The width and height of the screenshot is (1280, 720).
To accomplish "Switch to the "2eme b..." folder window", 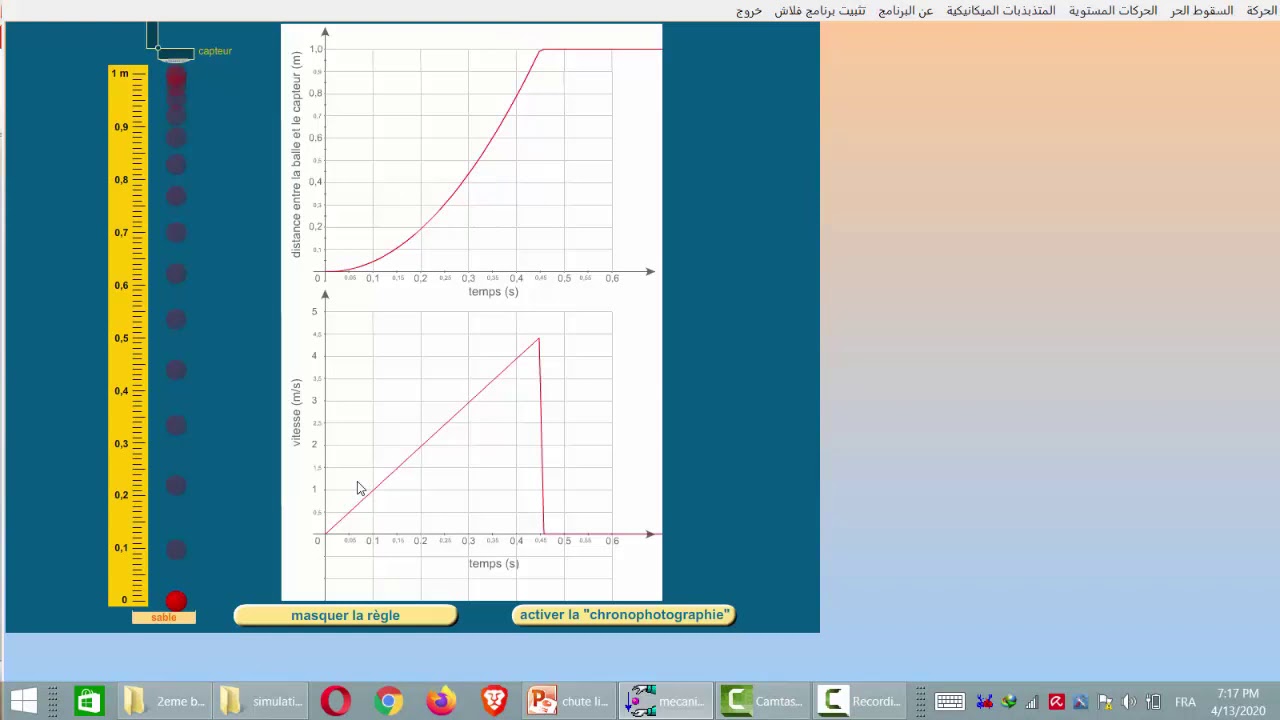I will pos(165,701).
